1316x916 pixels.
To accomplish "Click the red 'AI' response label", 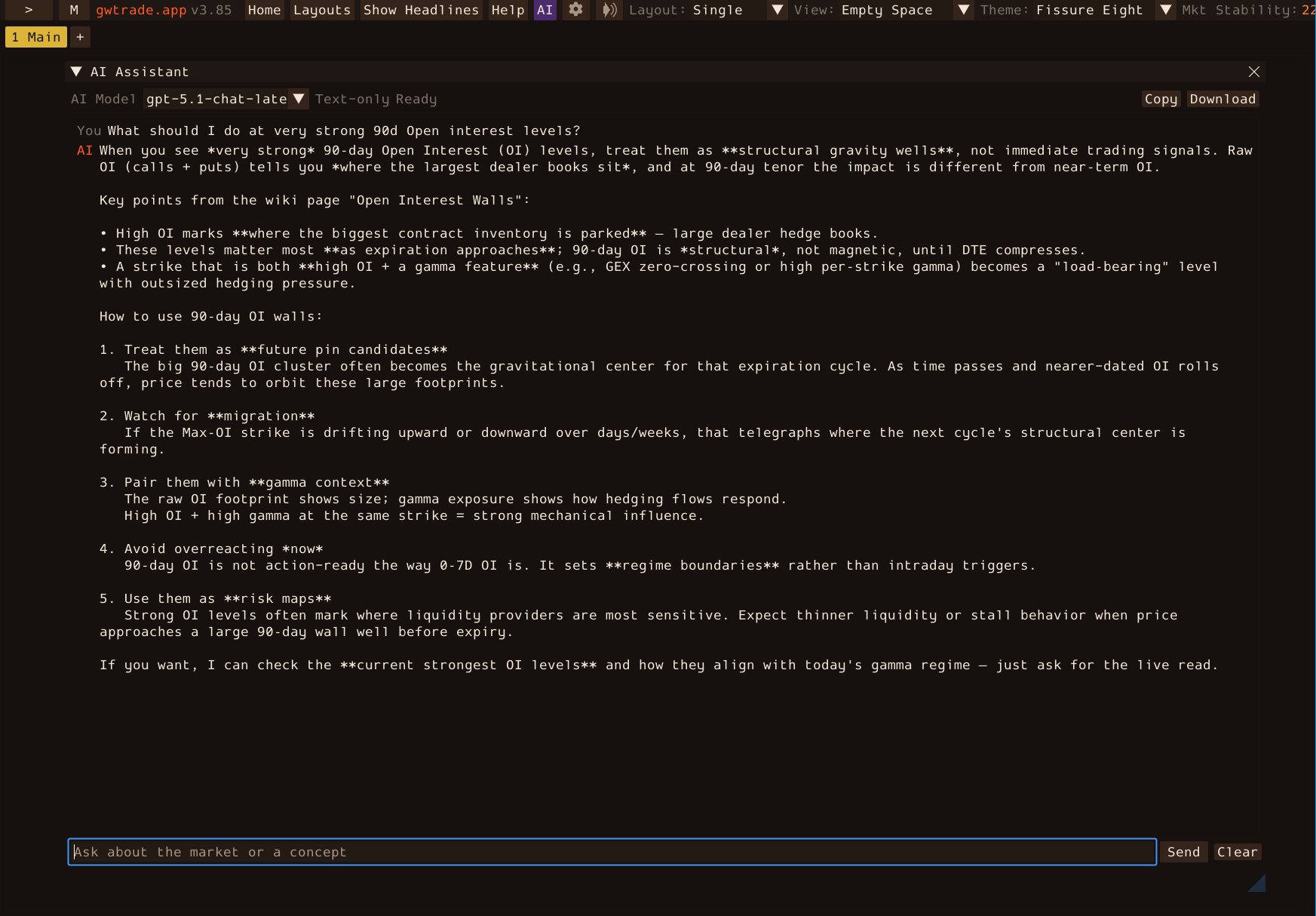I will (x=84, y=150).
